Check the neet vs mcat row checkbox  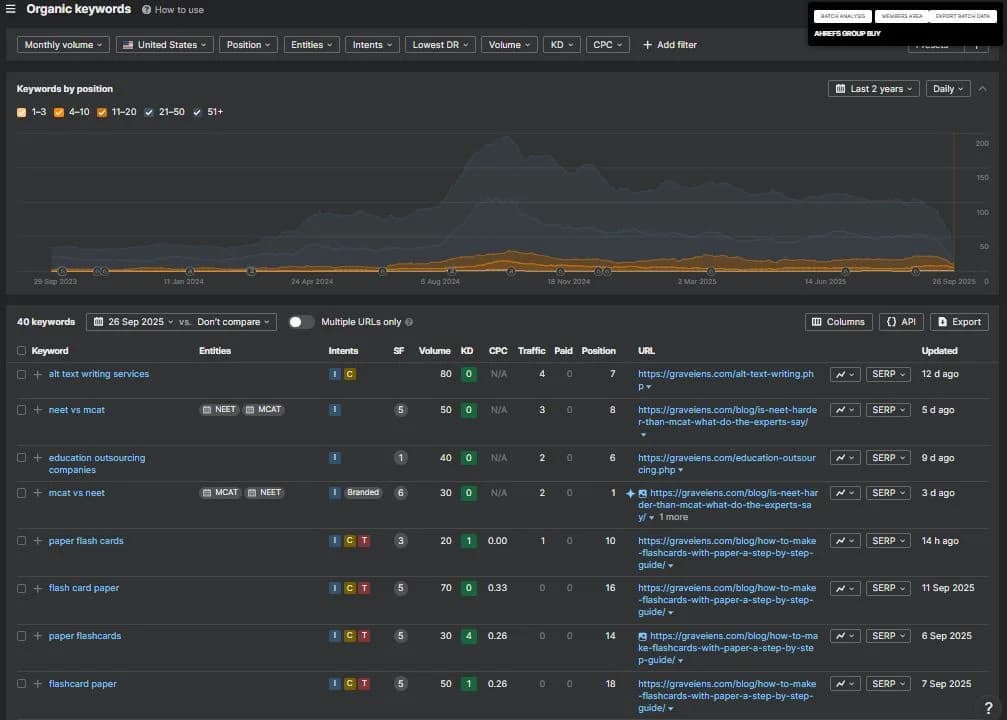coord(21,410)
